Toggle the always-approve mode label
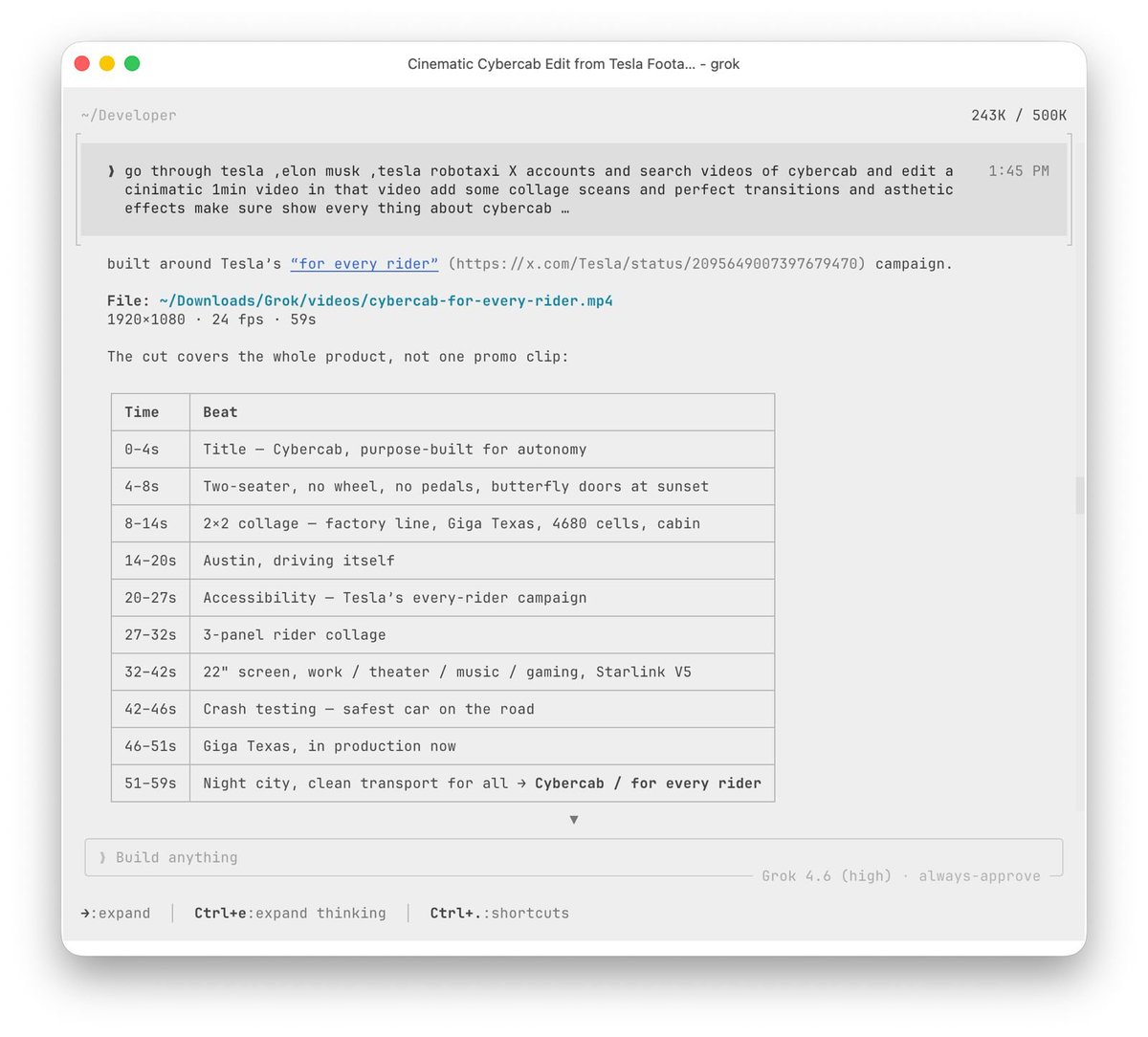 [x=980, y=876]
